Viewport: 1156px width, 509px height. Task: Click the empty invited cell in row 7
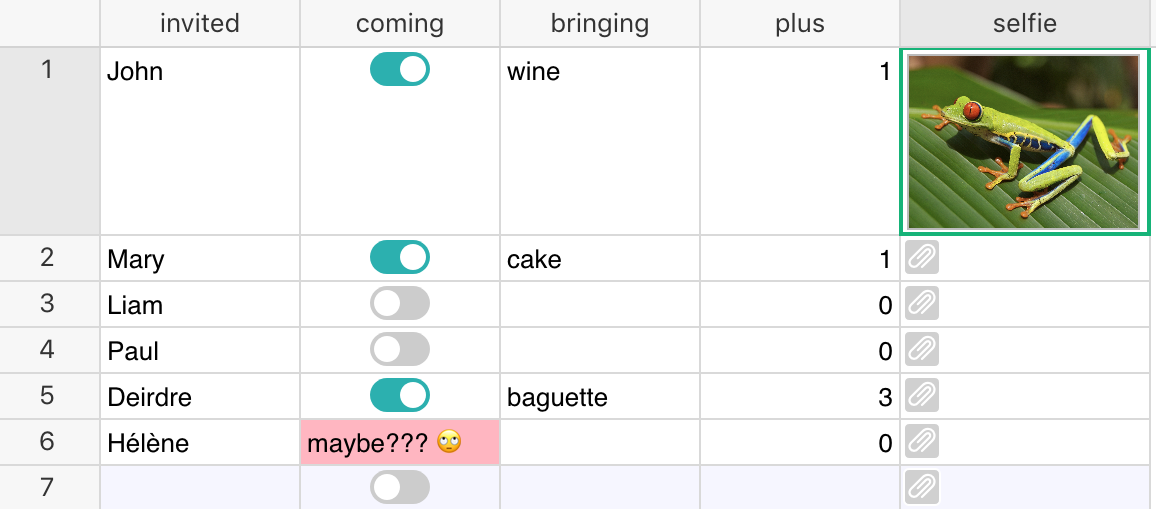[200, 488]
